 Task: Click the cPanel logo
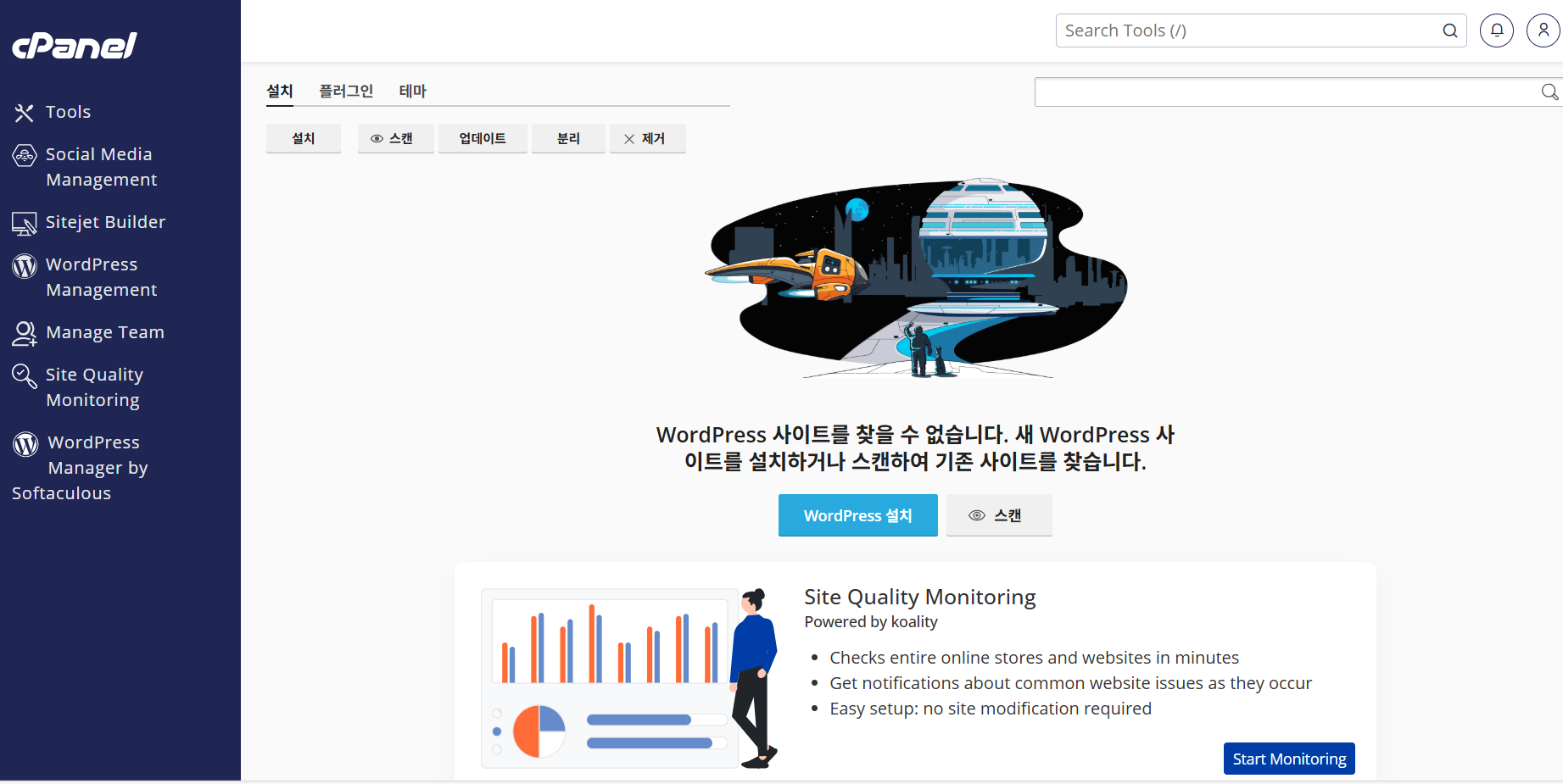click(75, 46)
